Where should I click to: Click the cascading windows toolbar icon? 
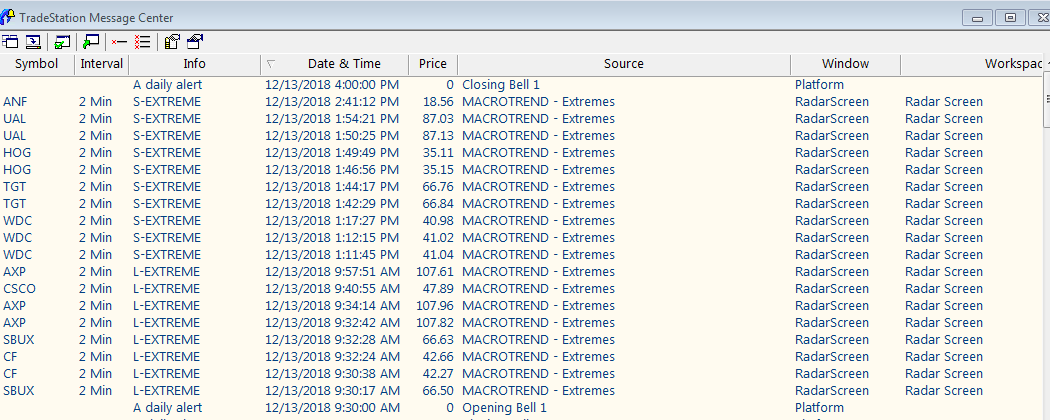[10, 42]
